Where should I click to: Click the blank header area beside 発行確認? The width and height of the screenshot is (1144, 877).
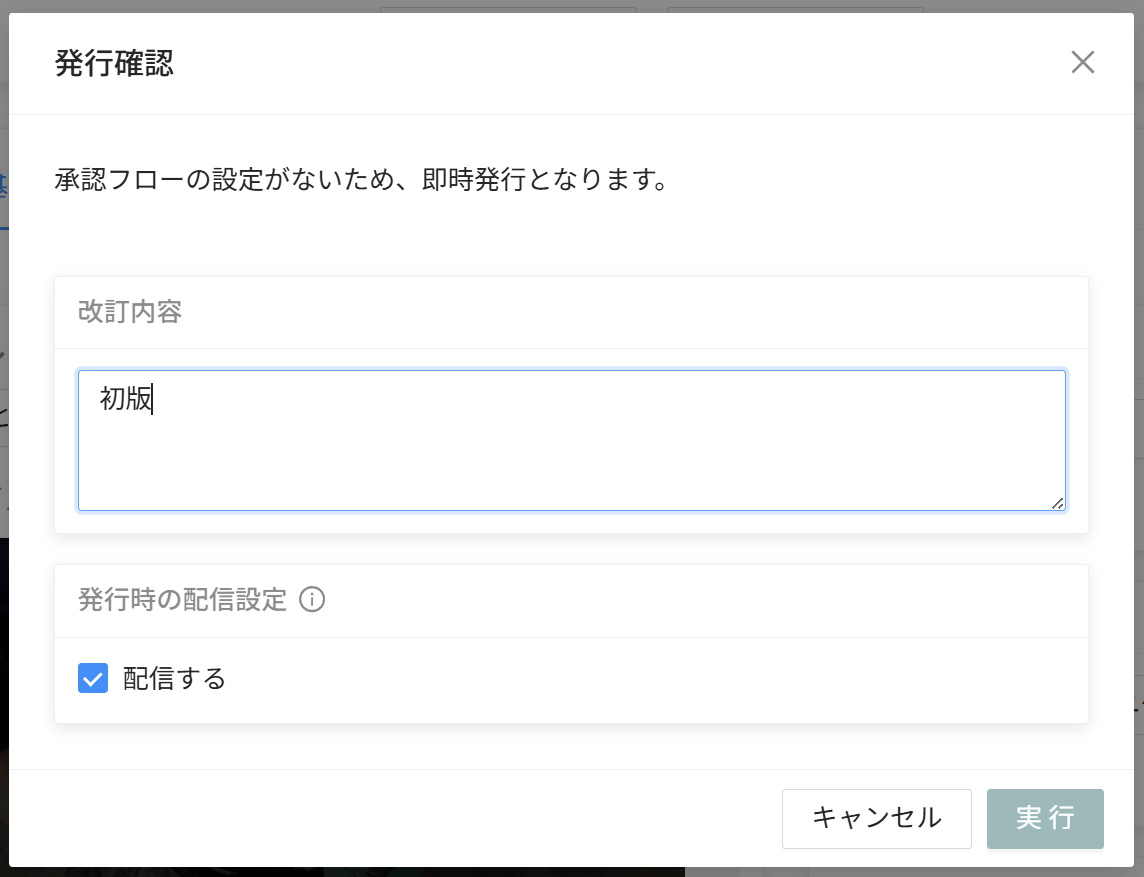coord(600,64)
